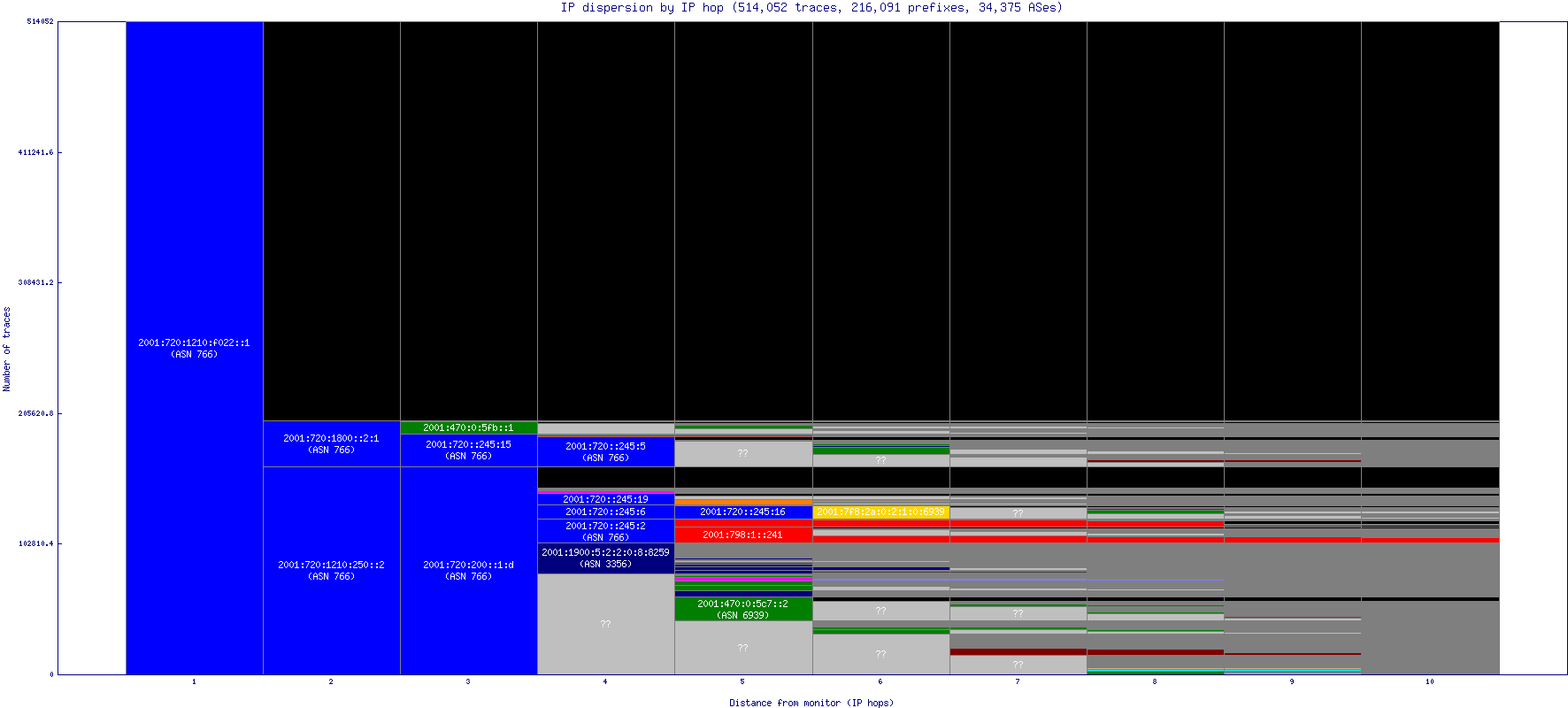This screenshot has width=1568, height=708.
Task: Select the blue block 2001:720:1210:f022::1 (ASN 766)
Action: 195,348
